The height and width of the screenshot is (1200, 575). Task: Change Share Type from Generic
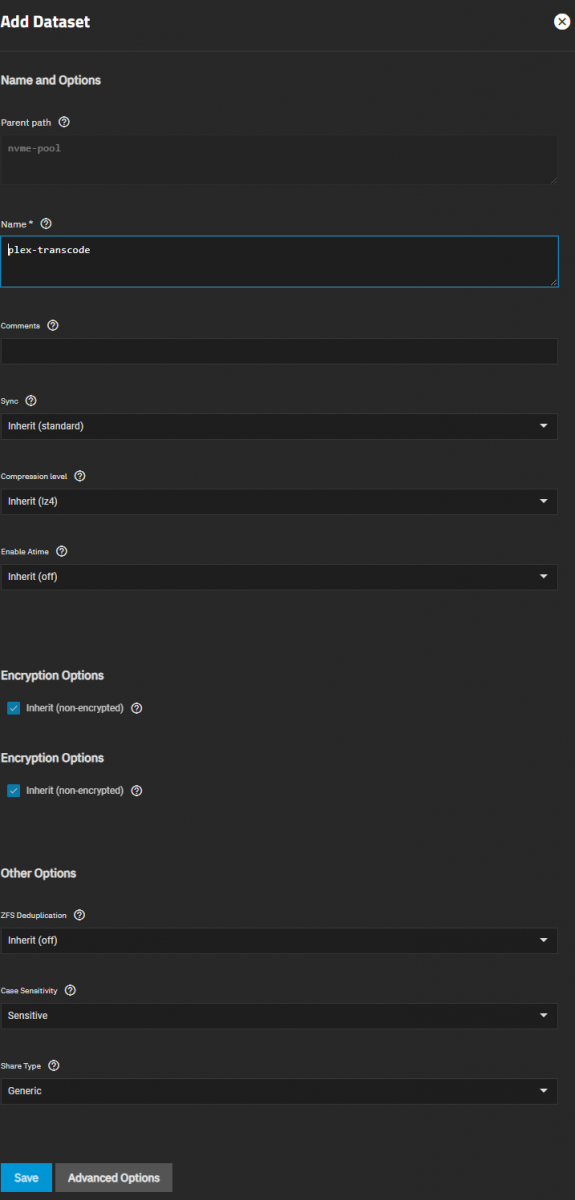point(279,1091)
